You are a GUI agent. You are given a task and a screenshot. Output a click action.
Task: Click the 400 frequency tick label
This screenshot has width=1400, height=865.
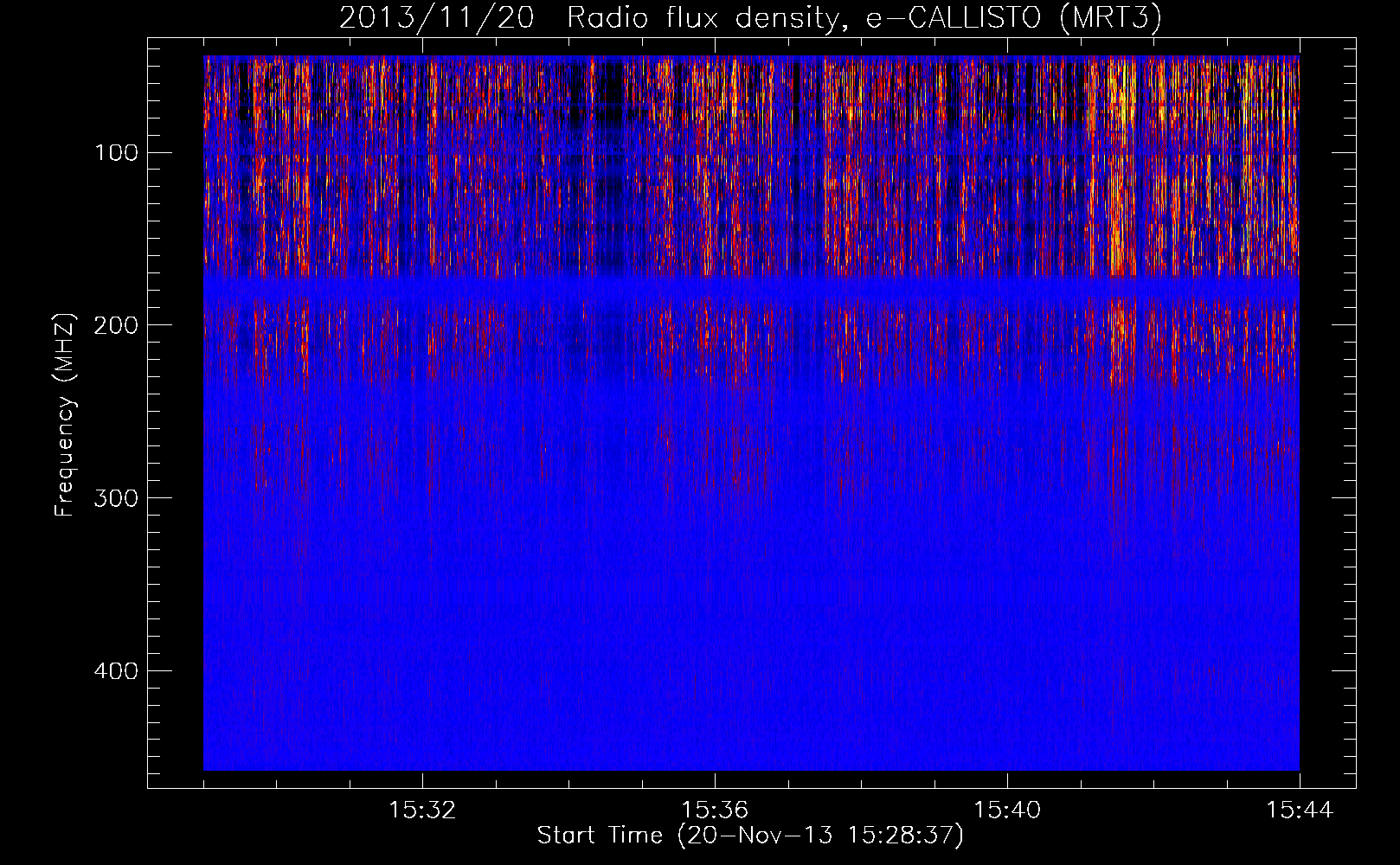click(x=114, y=671)
